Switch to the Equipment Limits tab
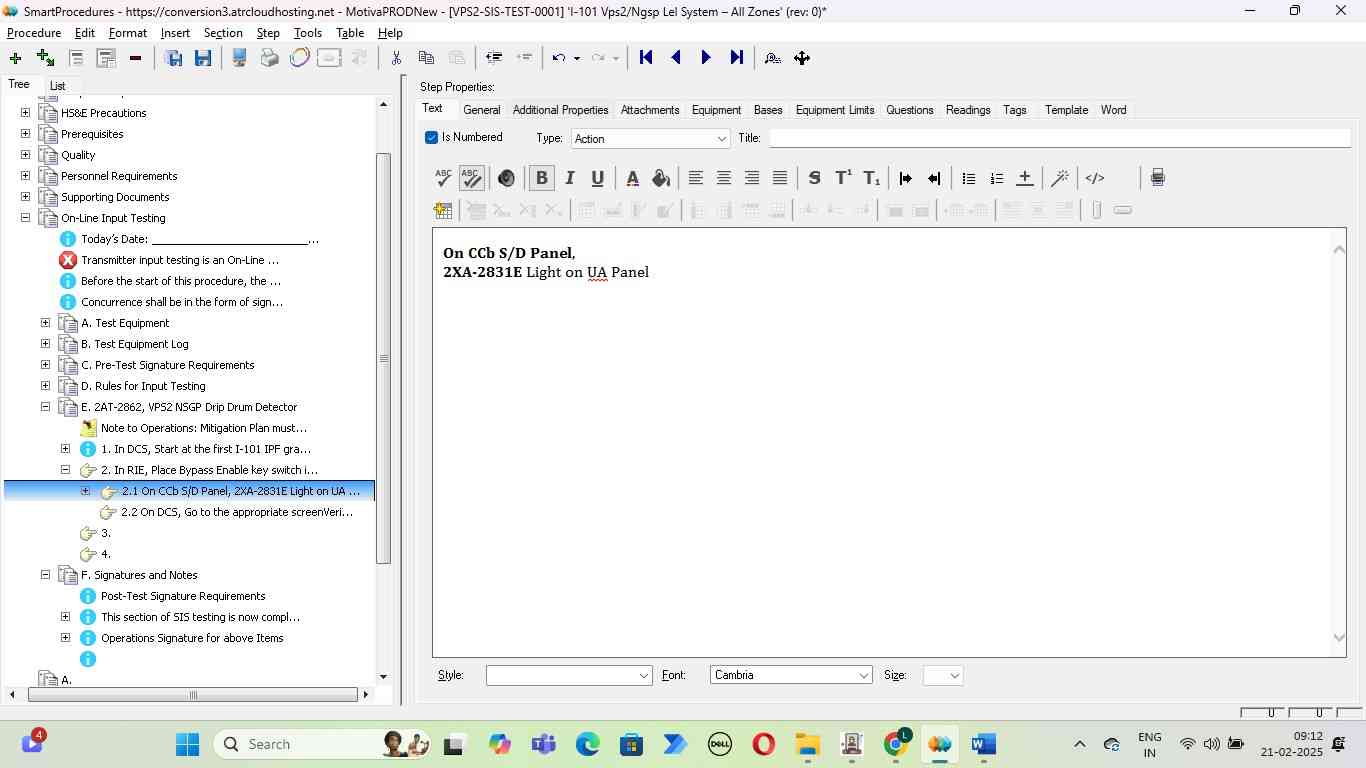The image size is (1366, 768). pyautogui.click(x=835, y=110)
